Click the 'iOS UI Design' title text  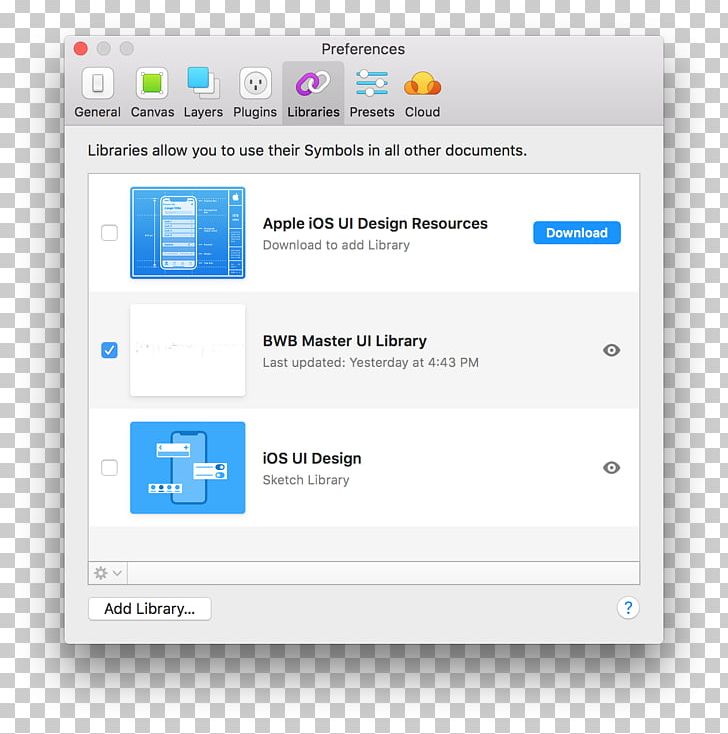(312, 458)
